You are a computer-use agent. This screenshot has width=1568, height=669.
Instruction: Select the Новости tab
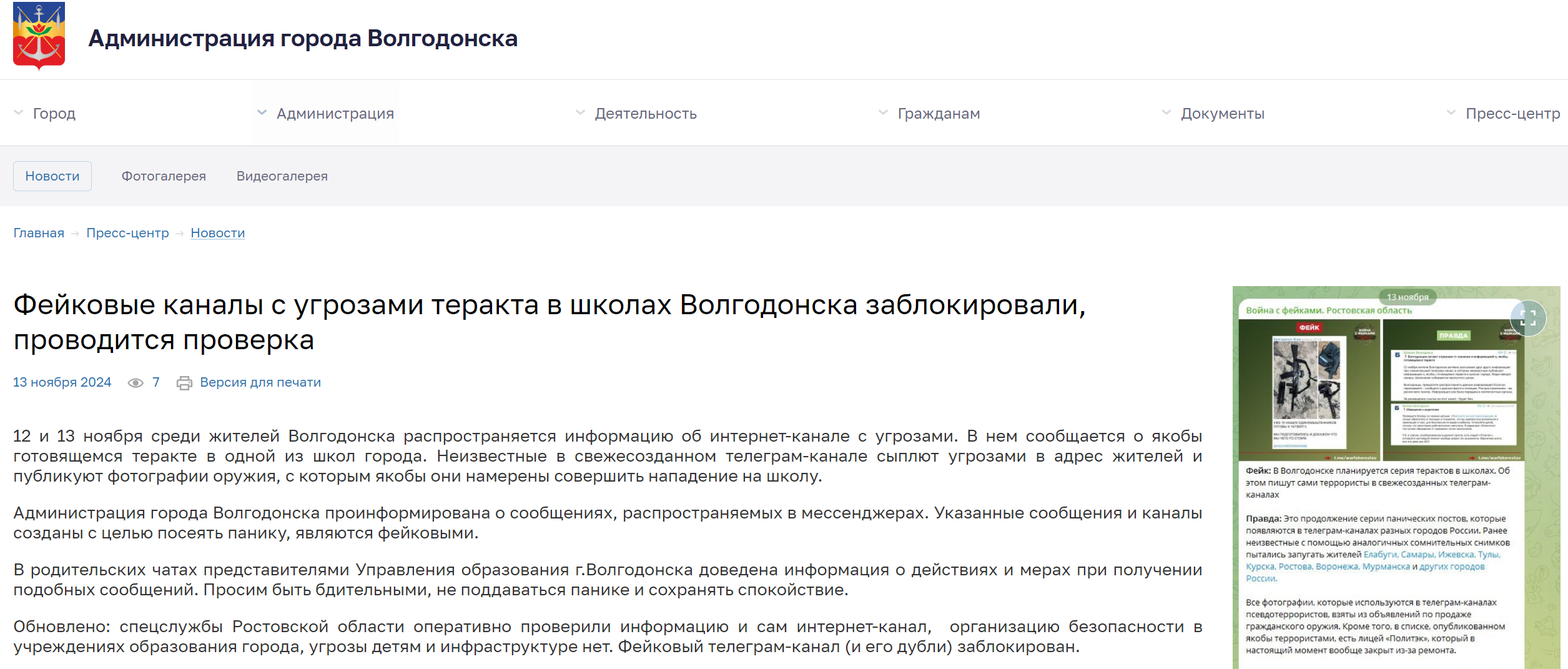[x=52, y=176]
